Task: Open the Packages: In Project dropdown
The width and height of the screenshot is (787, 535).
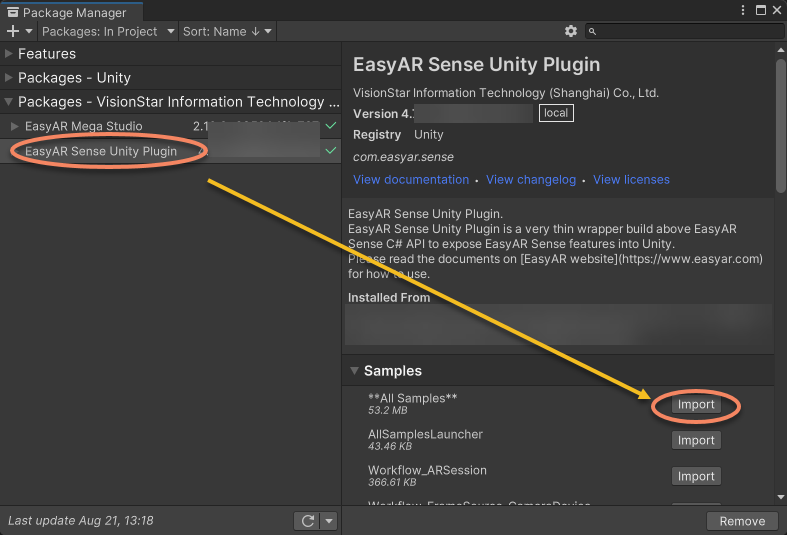Action: pyautogui.click(x=108, y=31)
